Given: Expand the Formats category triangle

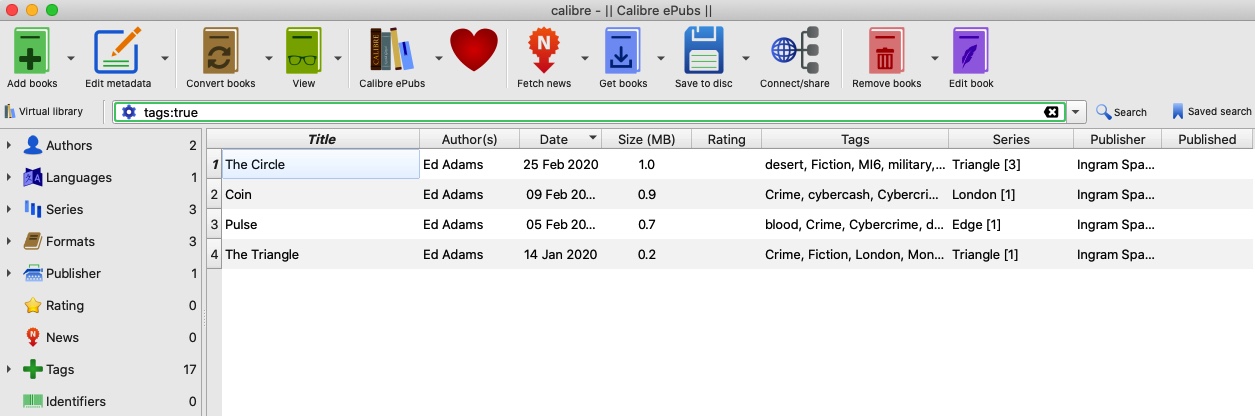Looking at the screenshot, I should coord(9,241).
